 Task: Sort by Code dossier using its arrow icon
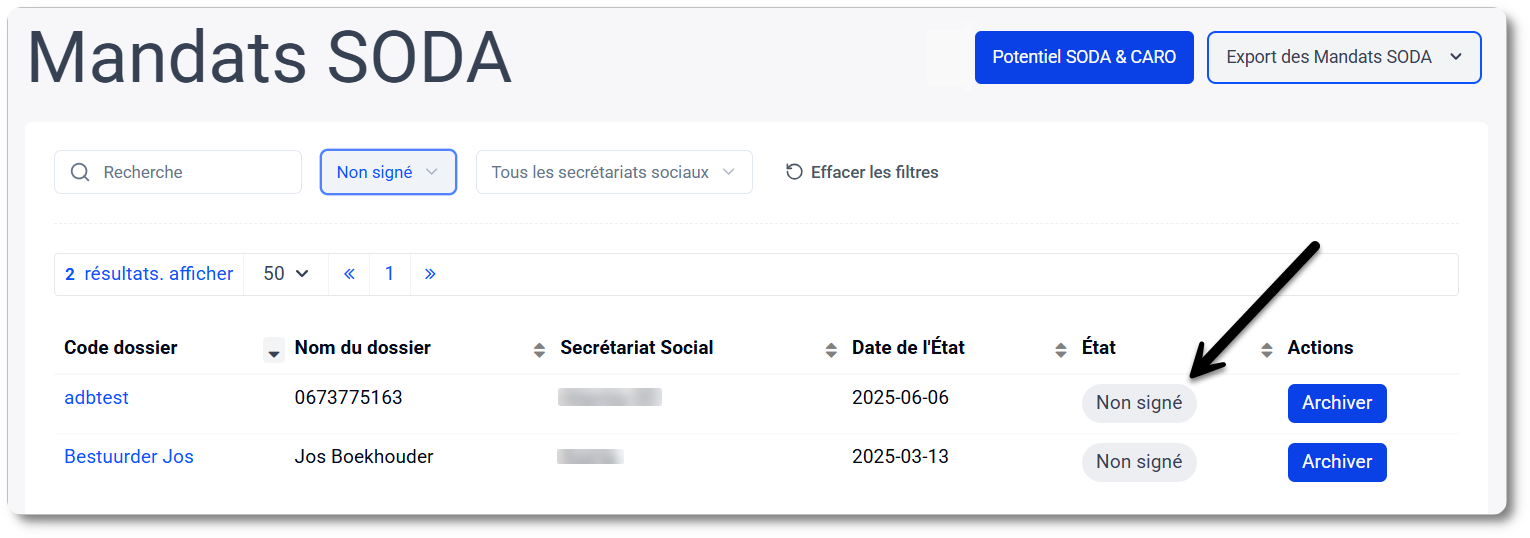tap(273, 351)
